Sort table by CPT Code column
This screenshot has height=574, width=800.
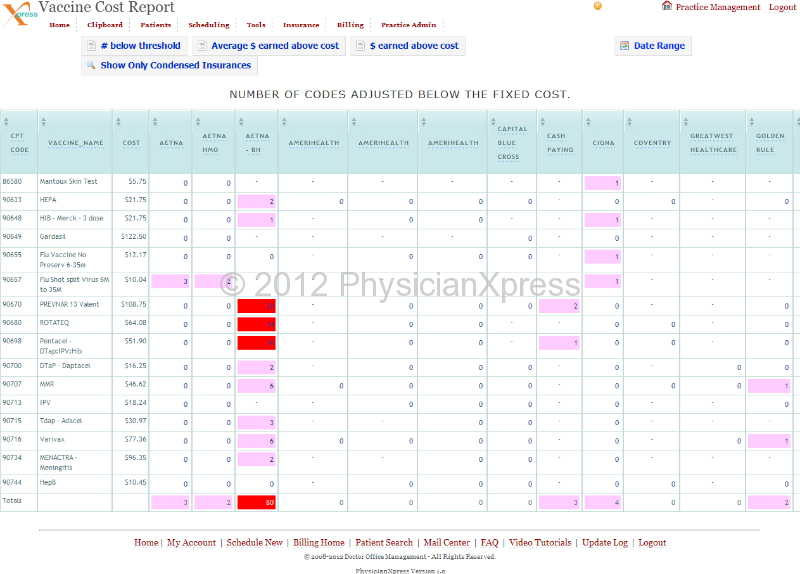click(x=18, y=142)
